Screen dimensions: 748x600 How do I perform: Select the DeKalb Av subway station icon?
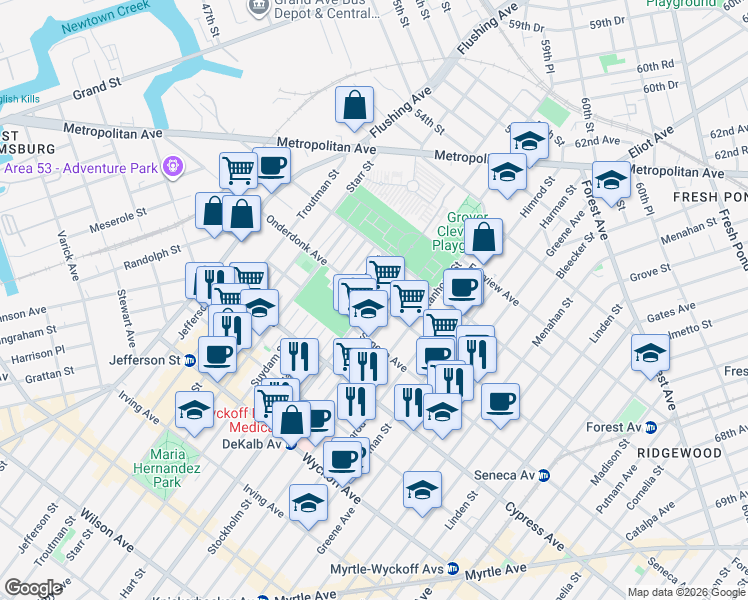click(x=291, y=445)
